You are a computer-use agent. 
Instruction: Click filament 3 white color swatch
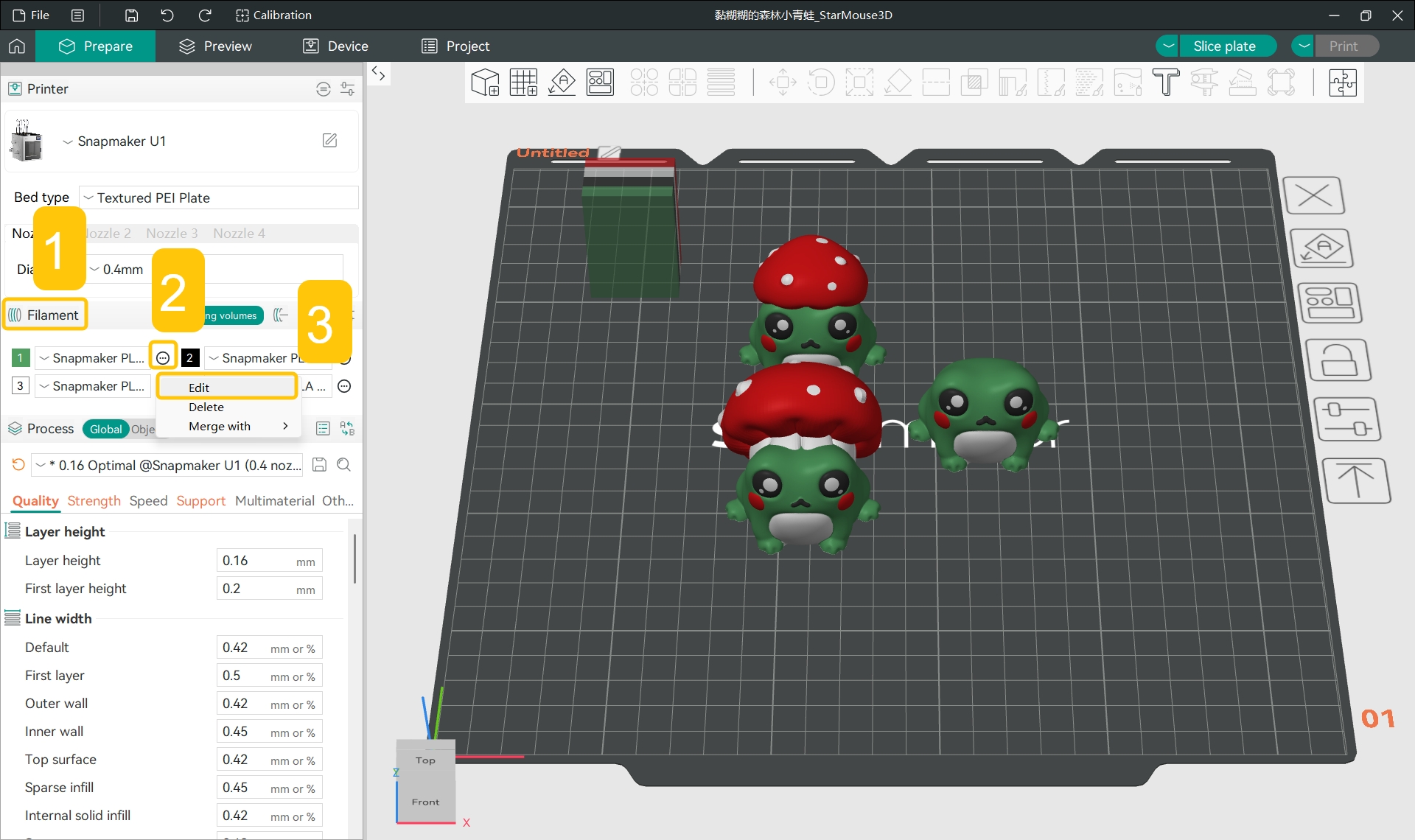click(x=21, y=386)
